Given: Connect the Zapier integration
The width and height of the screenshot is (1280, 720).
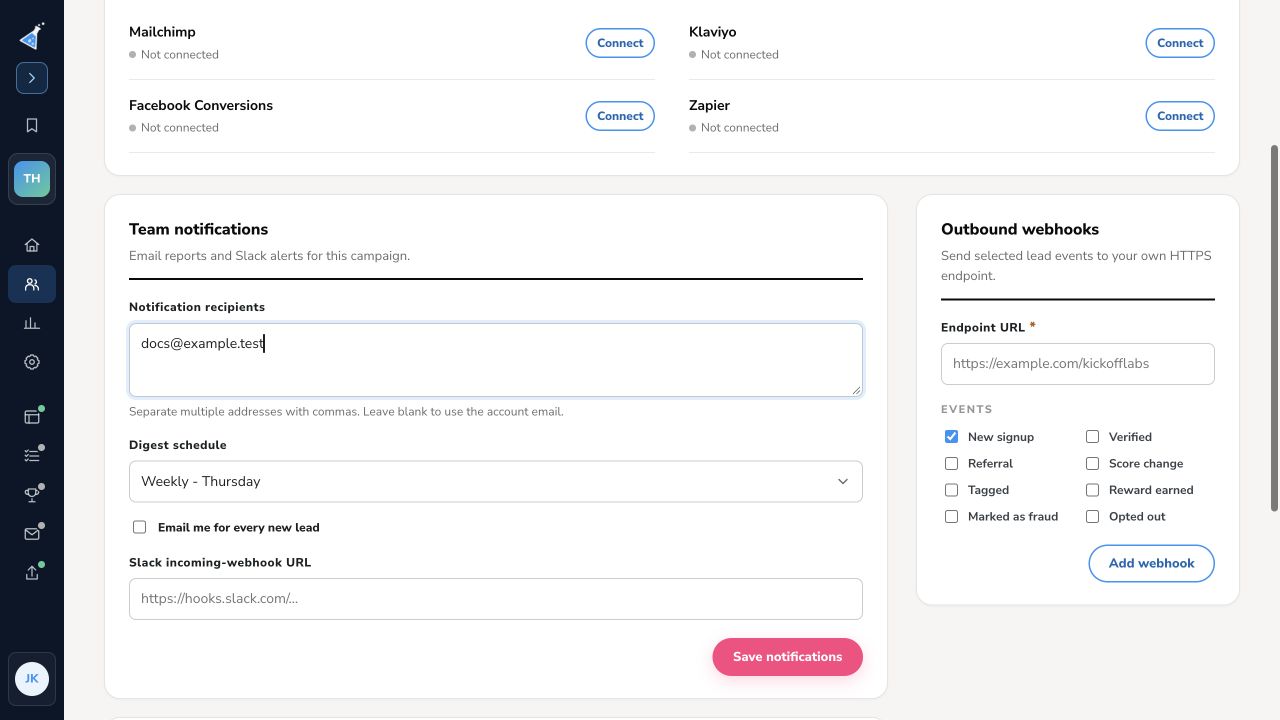Looking at the screenshot, I should 1180,116.
